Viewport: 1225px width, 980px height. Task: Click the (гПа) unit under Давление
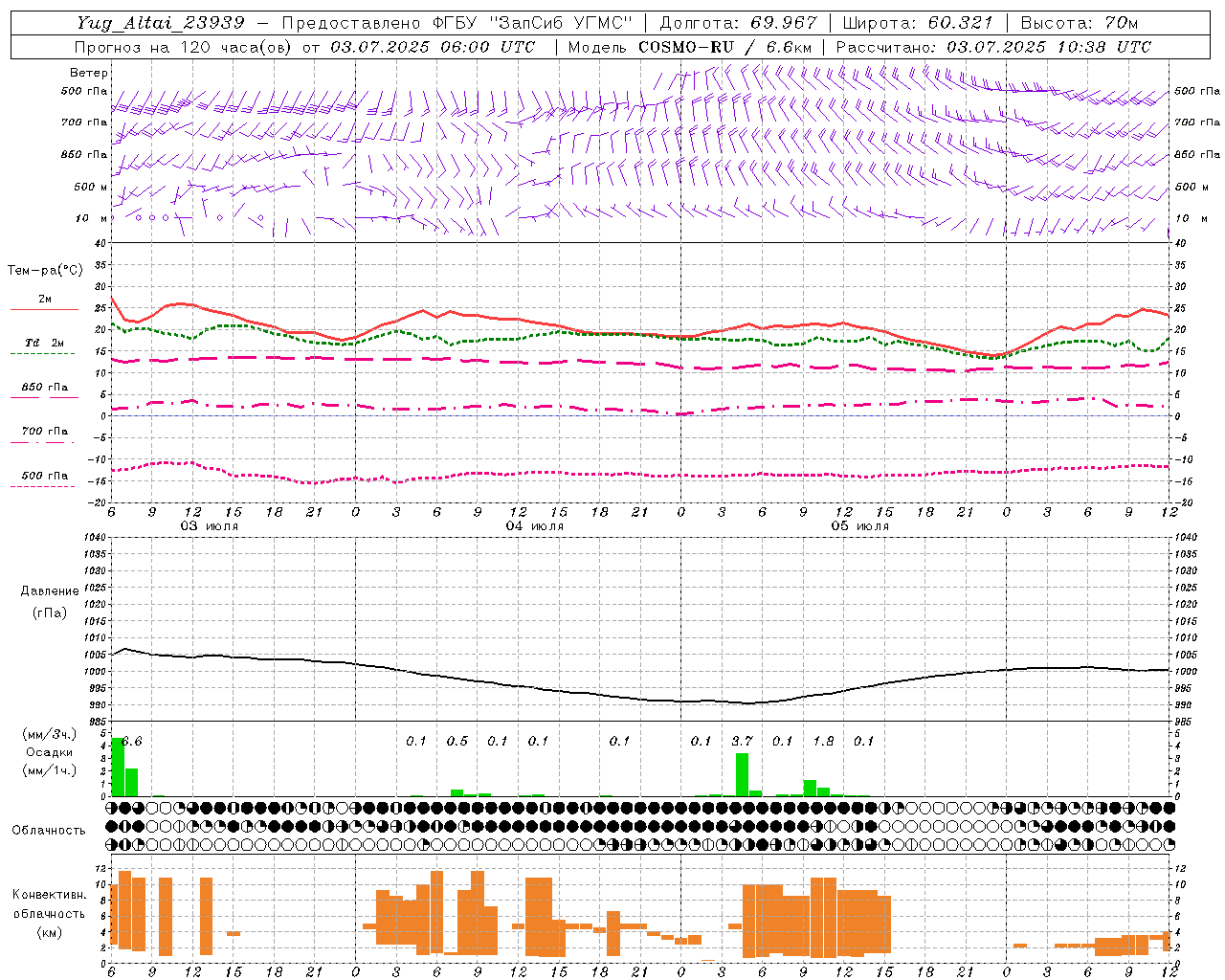coord(50,612)
